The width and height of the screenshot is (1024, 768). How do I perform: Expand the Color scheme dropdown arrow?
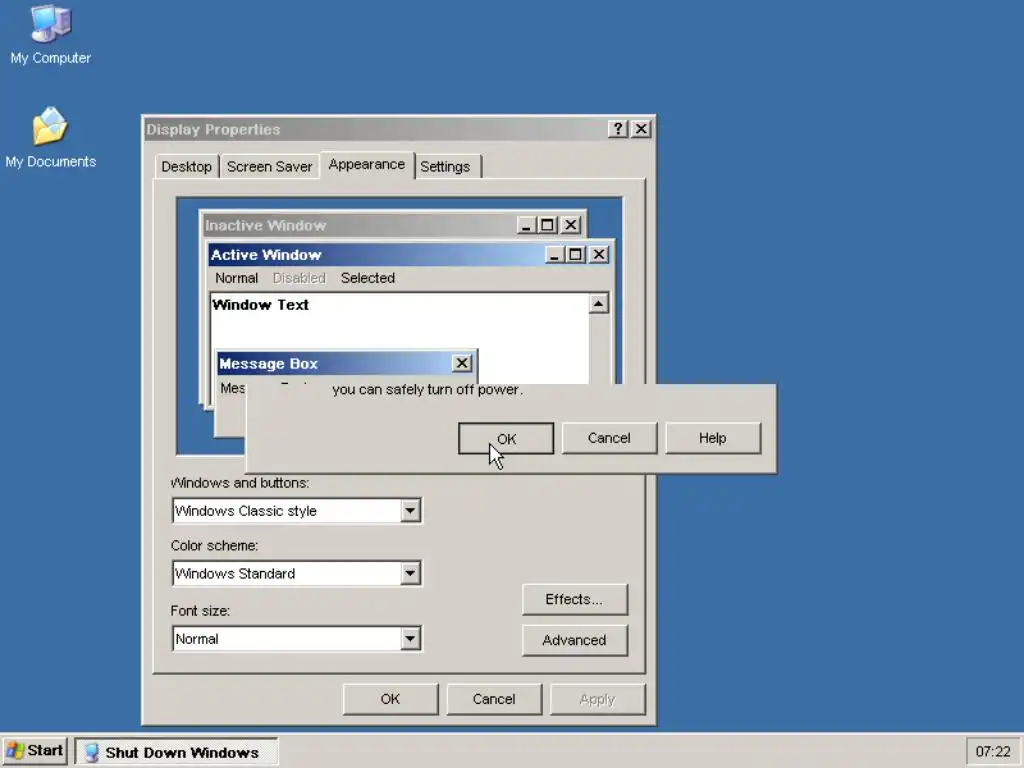coord(410,573)
